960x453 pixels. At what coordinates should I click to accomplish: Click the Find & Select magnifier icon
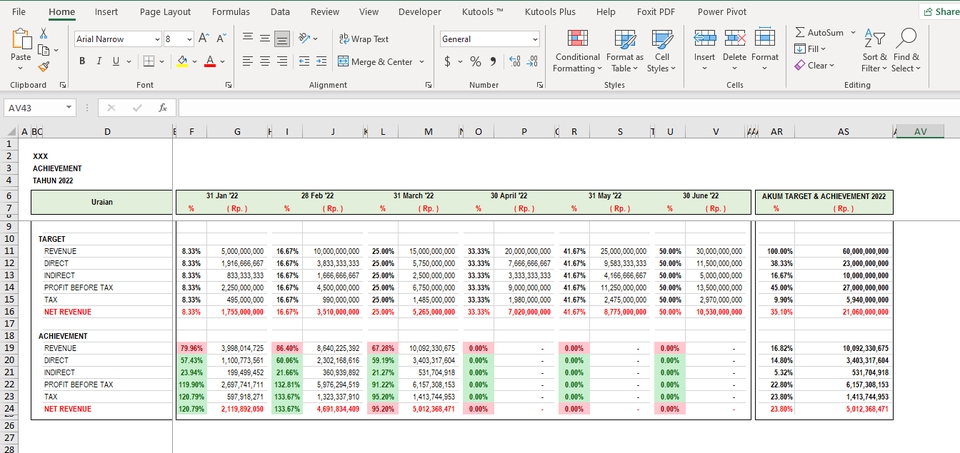[906, 39]
